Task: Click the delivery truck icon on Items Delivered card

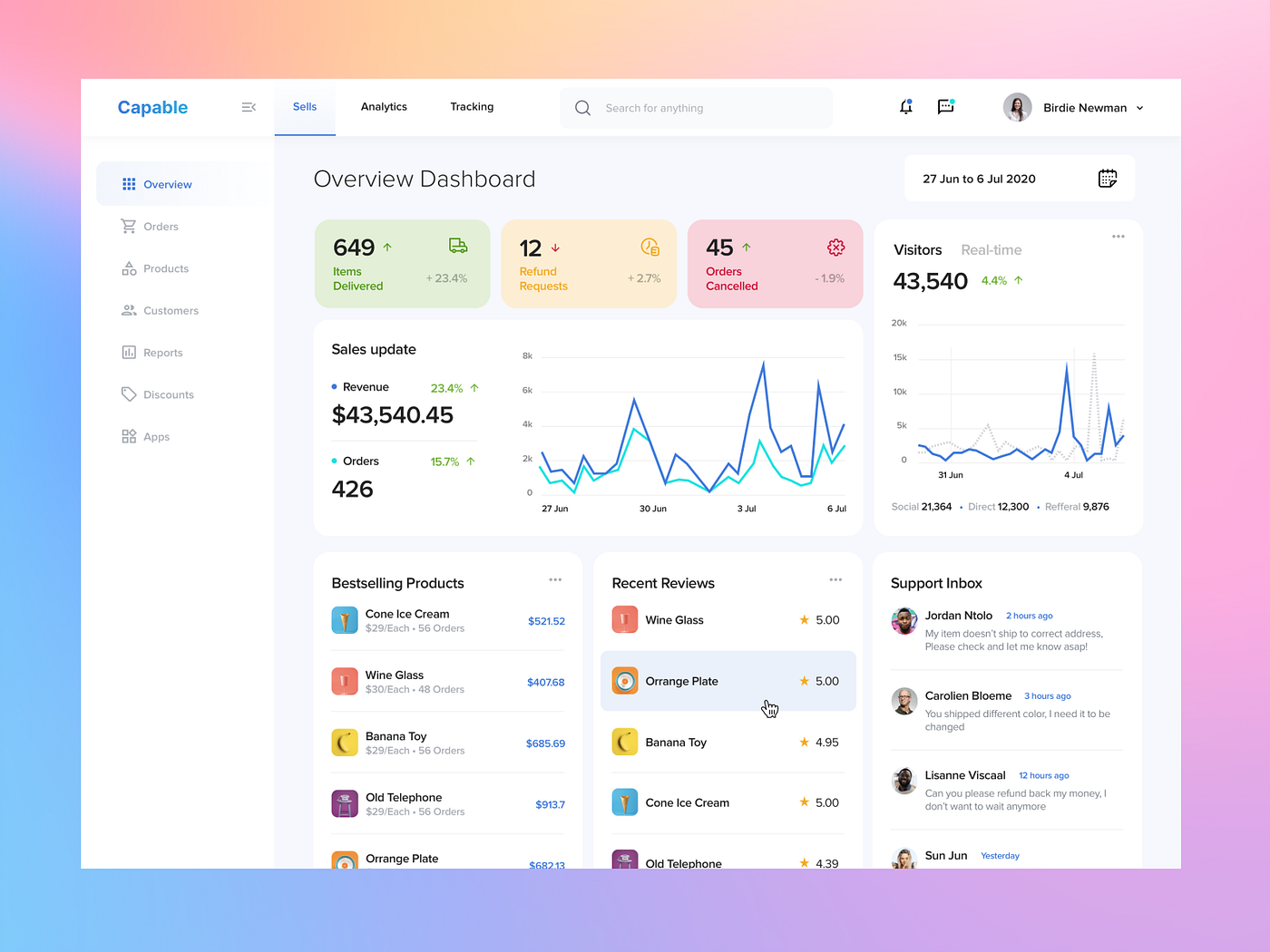Action: (457, 246)
